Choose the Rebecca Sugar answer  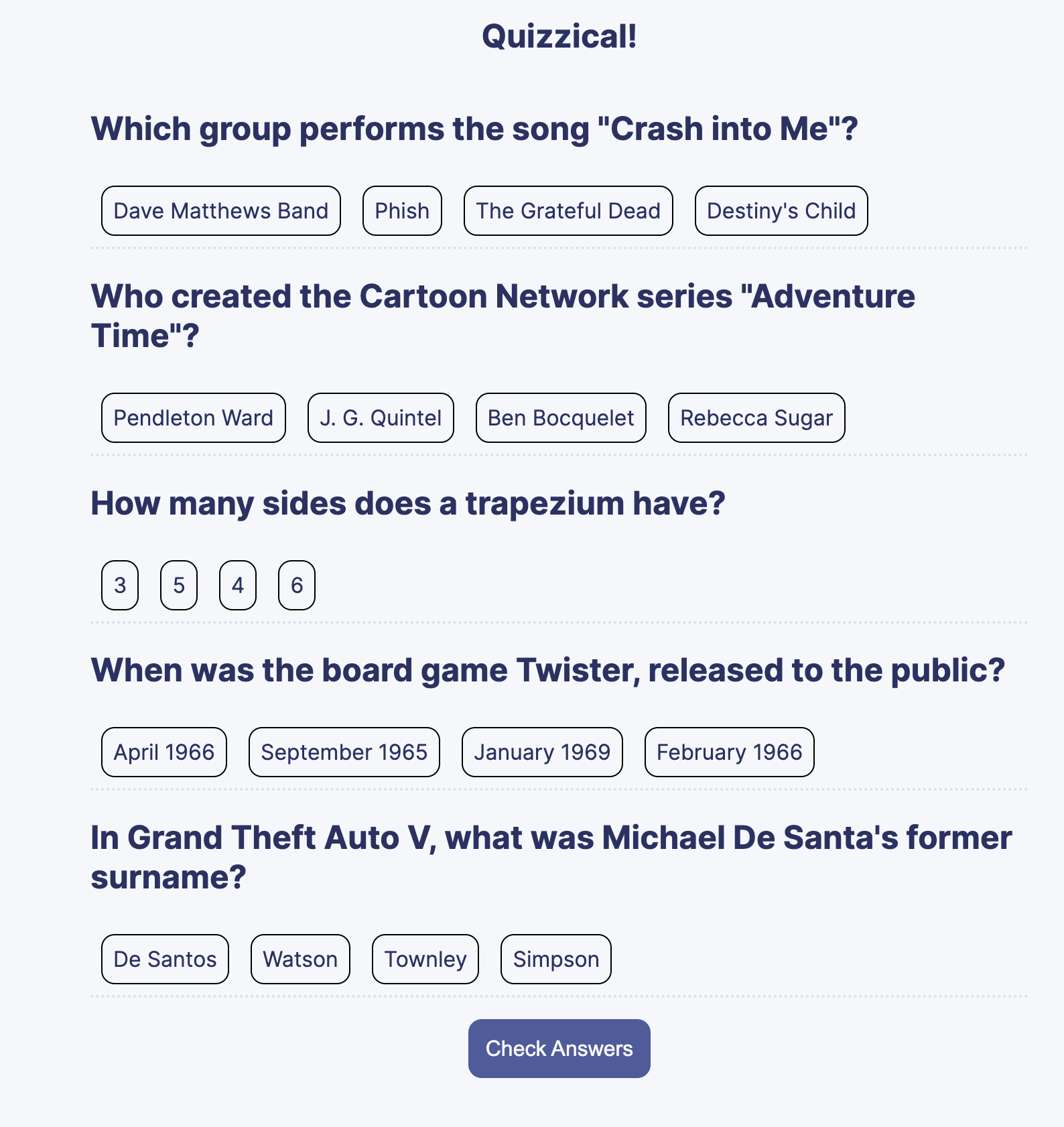coord(756,418)
